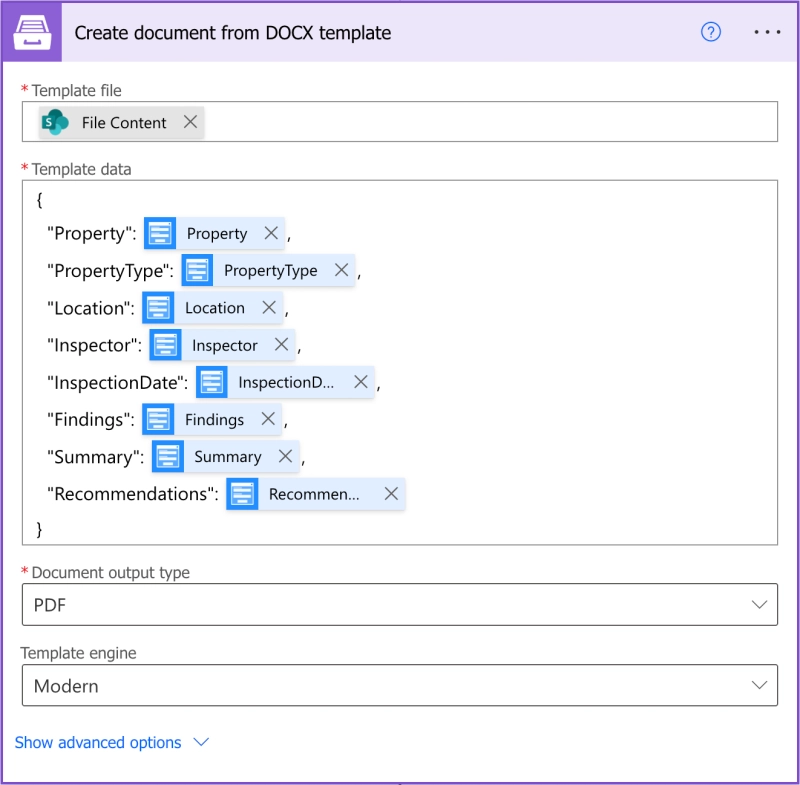Remove the Inspector dynamic token

[281, 344]
